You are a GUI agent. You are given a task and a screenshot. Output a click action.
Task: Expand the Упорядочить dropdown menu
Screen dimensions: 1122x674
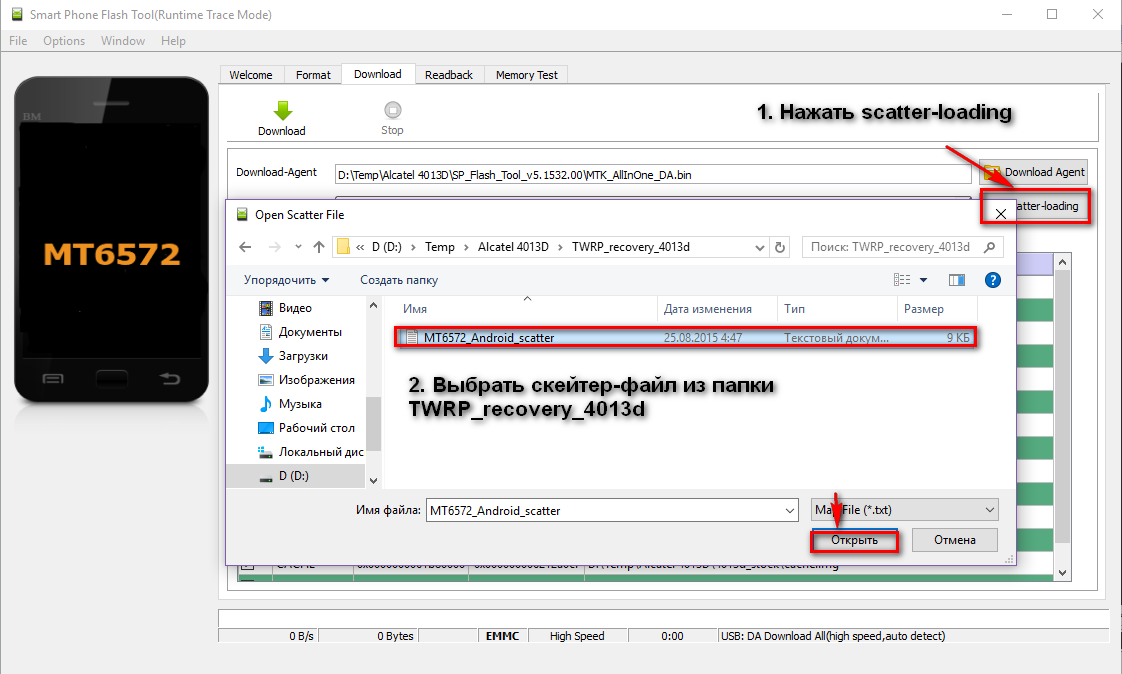286,280
